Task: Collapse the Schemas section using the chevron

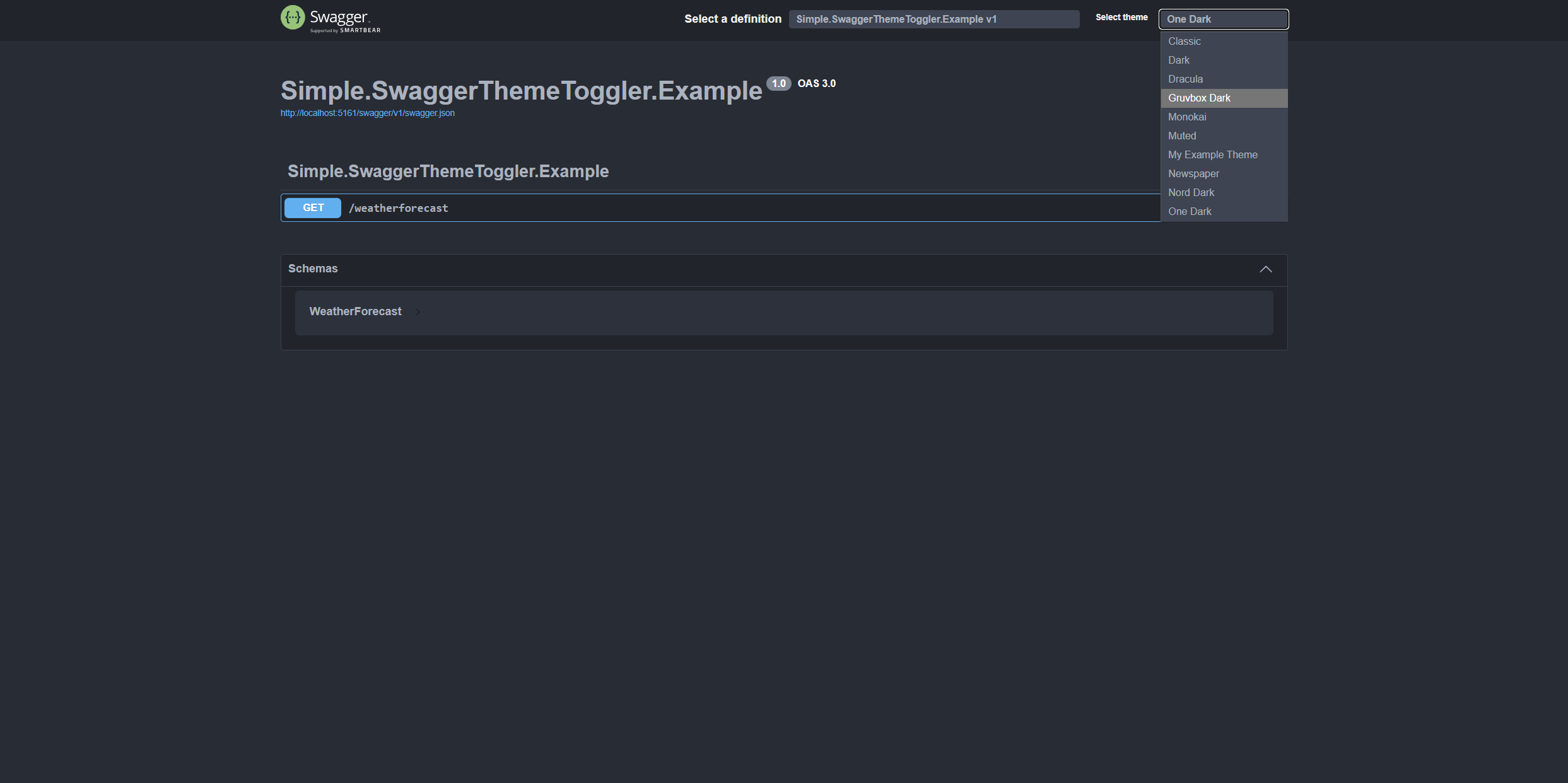Action: tap(1267, 269)
